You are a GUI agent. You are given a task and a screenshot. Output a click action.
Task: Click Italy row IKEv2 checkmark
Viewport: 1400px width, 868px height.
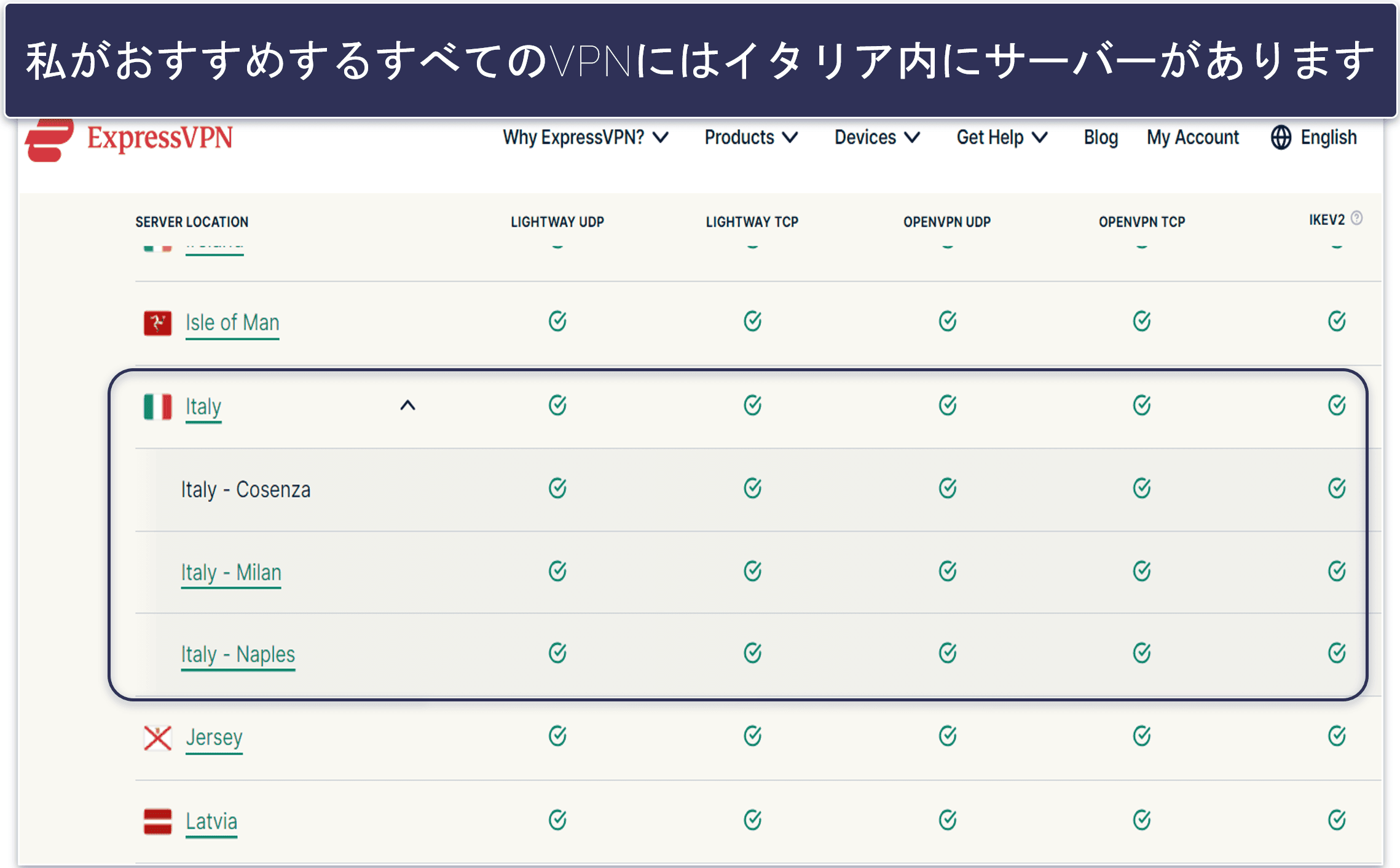click(x=1337, y=405)
